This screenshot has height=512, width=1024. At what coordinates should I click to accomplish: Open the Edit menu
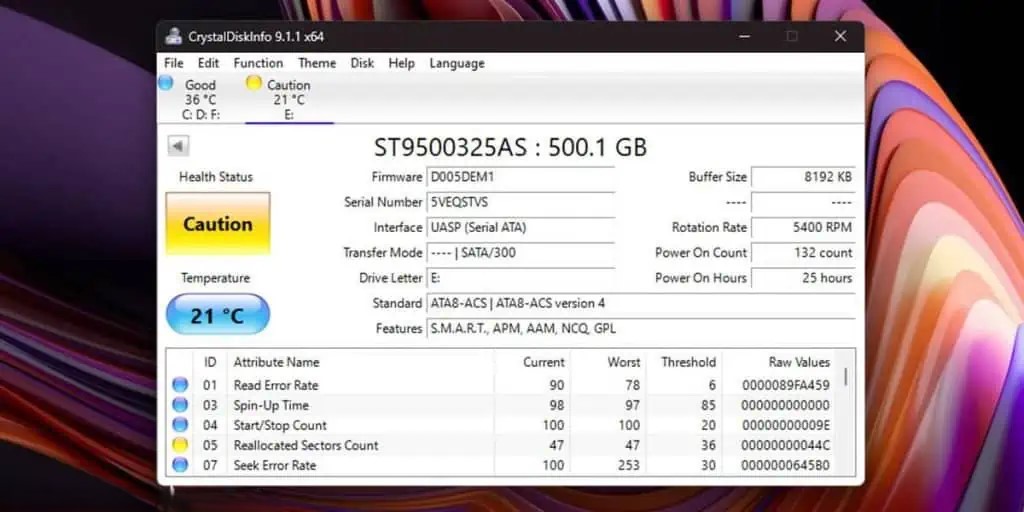click(x=208, y=63)
